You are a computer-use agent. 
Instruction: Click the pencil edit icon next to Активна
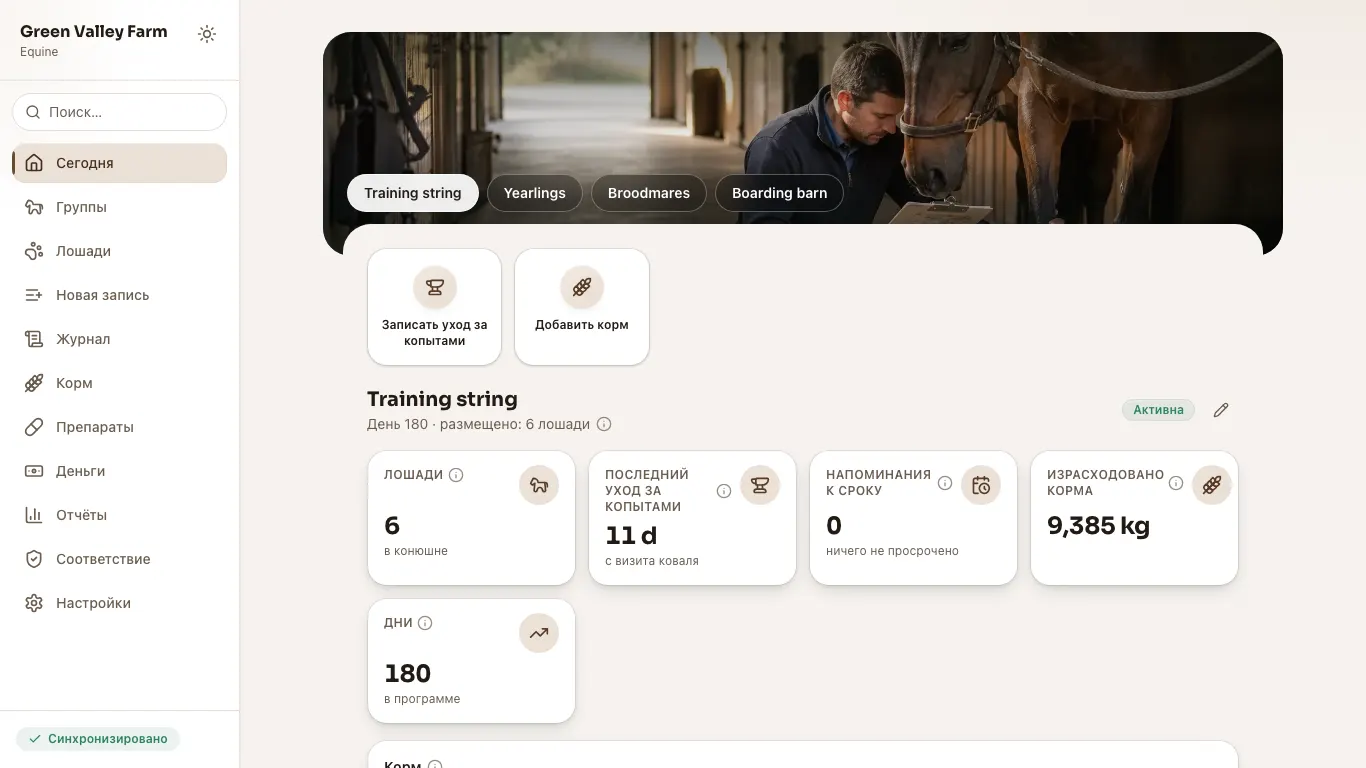click(1221, 410)
